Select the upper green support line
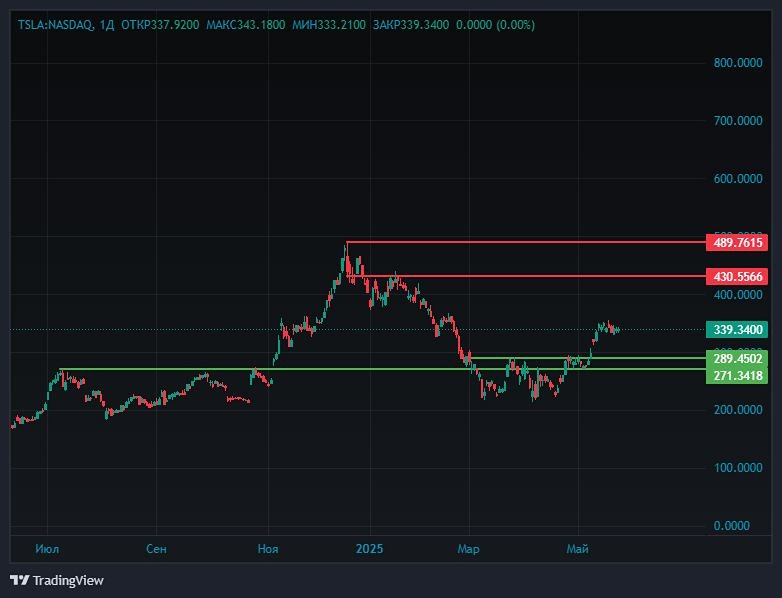Image resolution: width=782 pixels, height=598 pixels. click(588, 358)
